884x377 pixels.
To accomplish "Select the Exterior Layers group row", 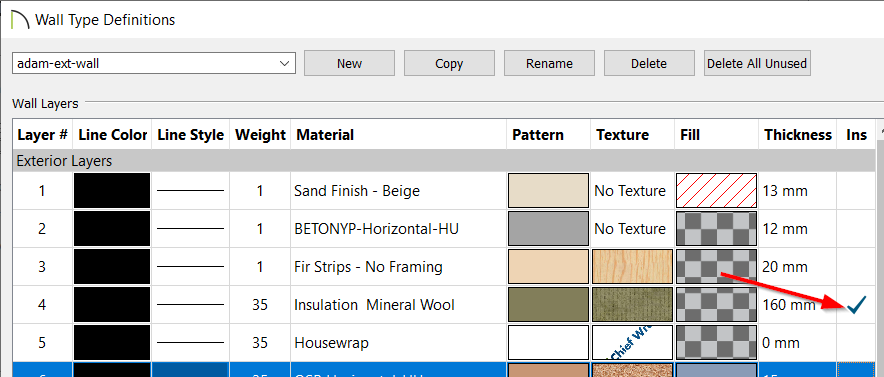I will [x=444, y=161].
